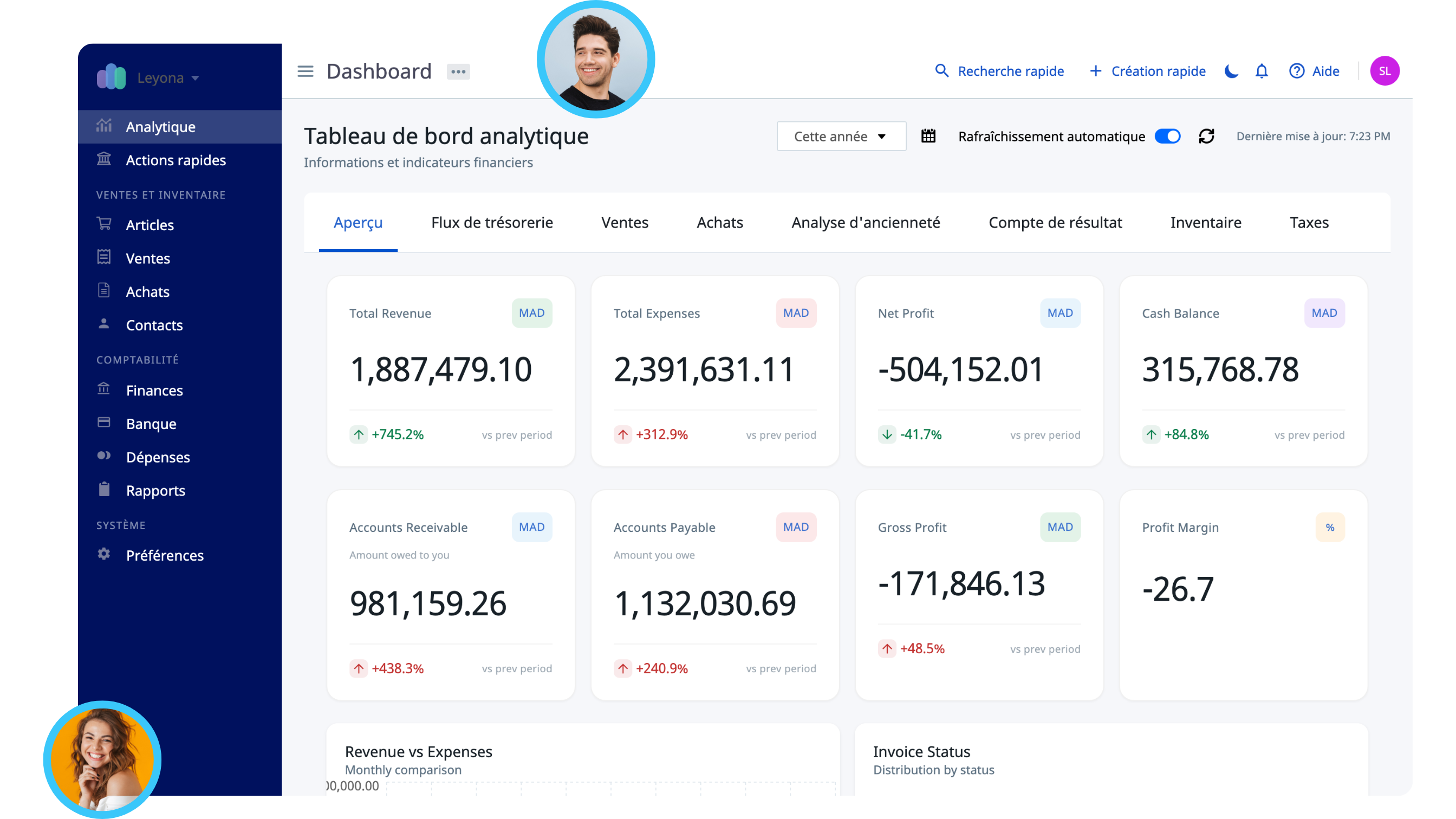Image resolution: width=1456 pixels, height=819 pixels.
Task: Click the SL profile avatar
Action: [1385, 71]
